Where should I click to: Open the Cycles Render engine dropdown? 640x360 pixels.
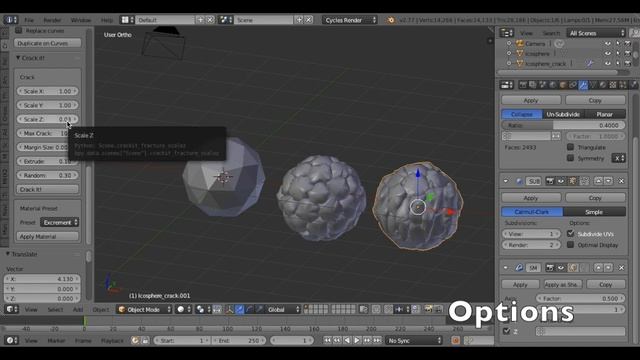[x=350, y=20]
